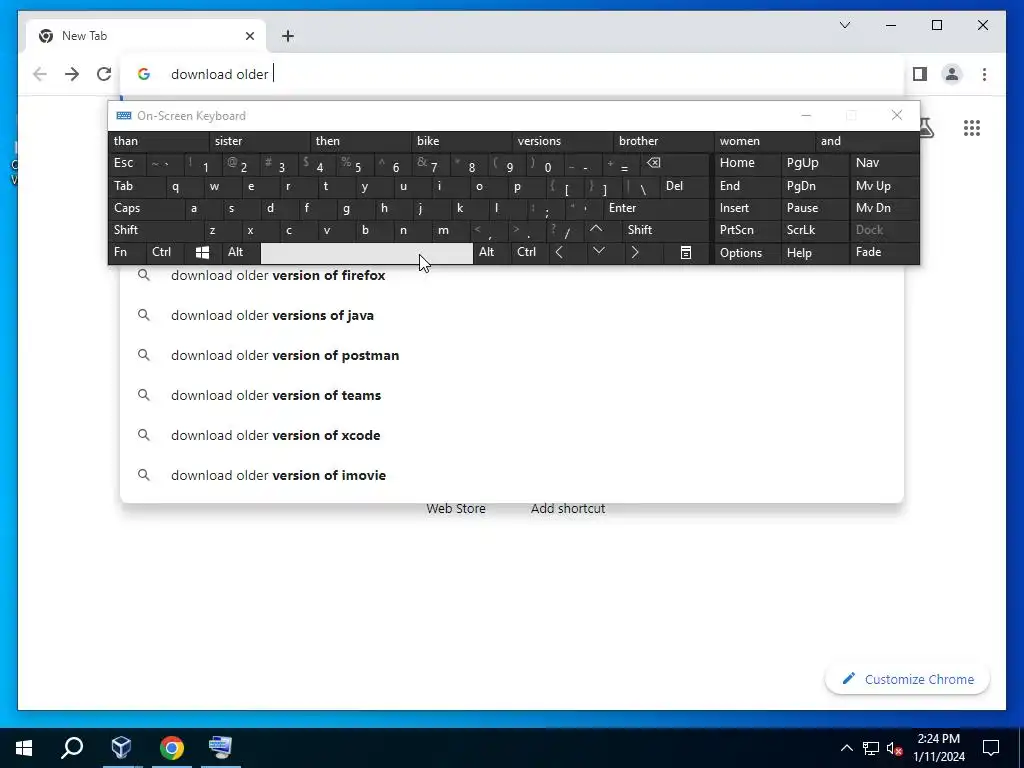Toggle the left Ctrl key on the On-Screen Keyboard
Screen dimensions: 1024x768
pos(165,253)
